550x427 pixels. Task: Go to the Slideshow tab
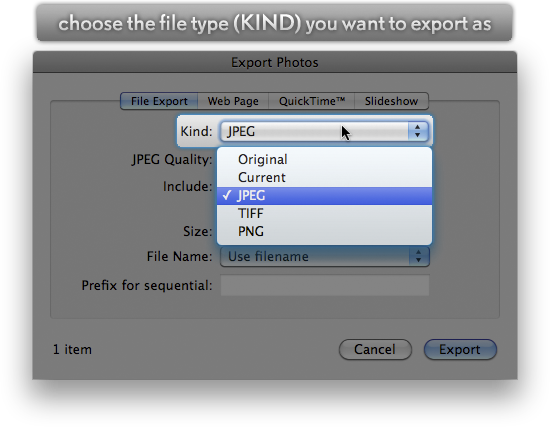coord(391,101)
